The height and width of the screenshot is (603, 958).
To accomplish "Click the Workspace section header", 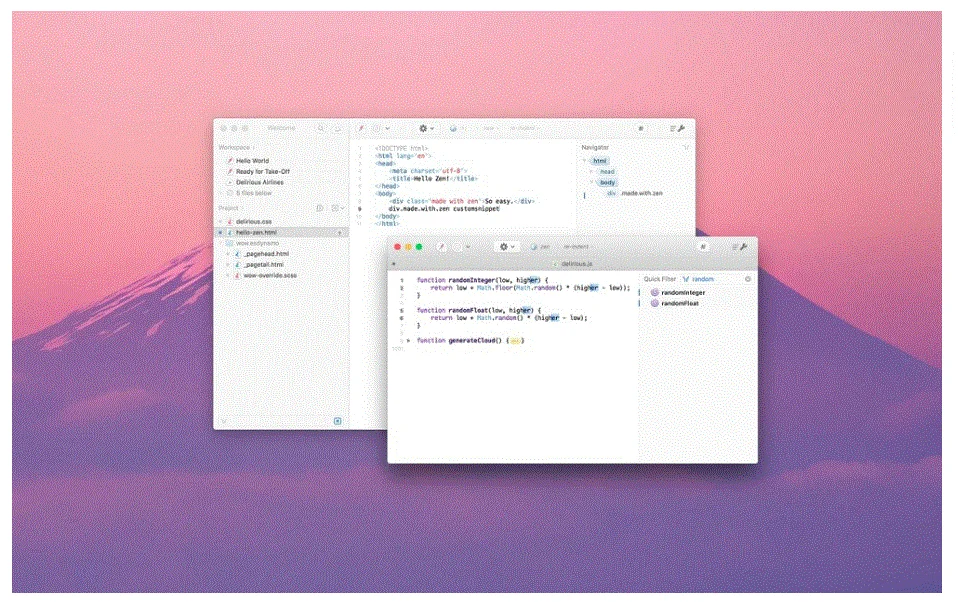I will click(x=234, y=148).
